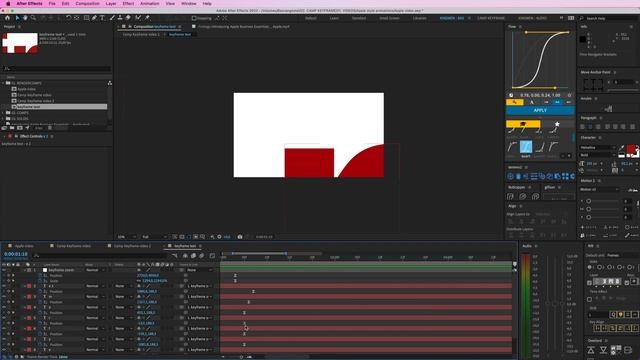
Task: Open the Helvetica font family dropdown
Action: point(598,147)
